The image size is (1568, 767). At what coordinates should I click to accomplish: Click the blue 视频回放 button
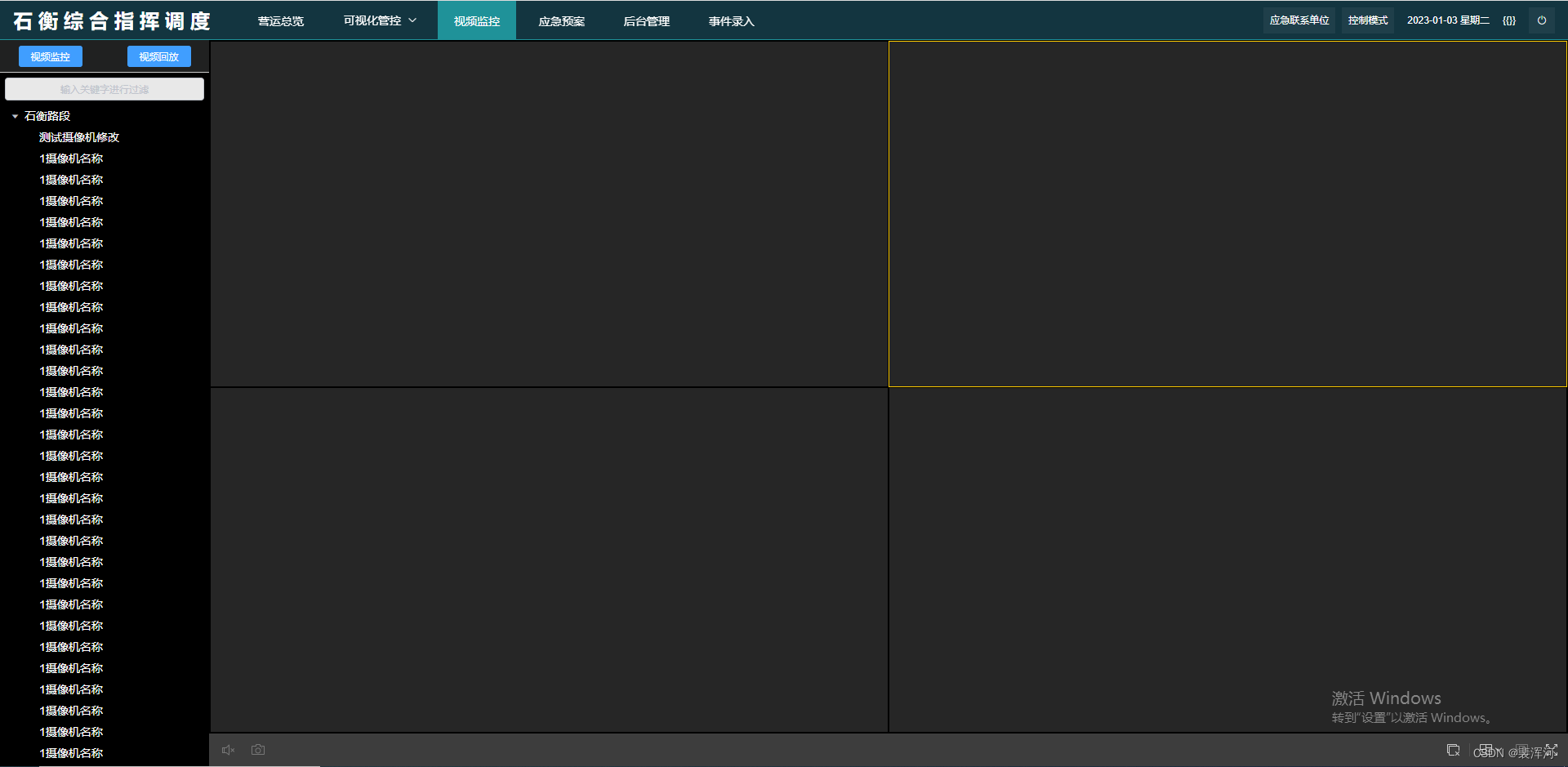(x=159, y=56)
